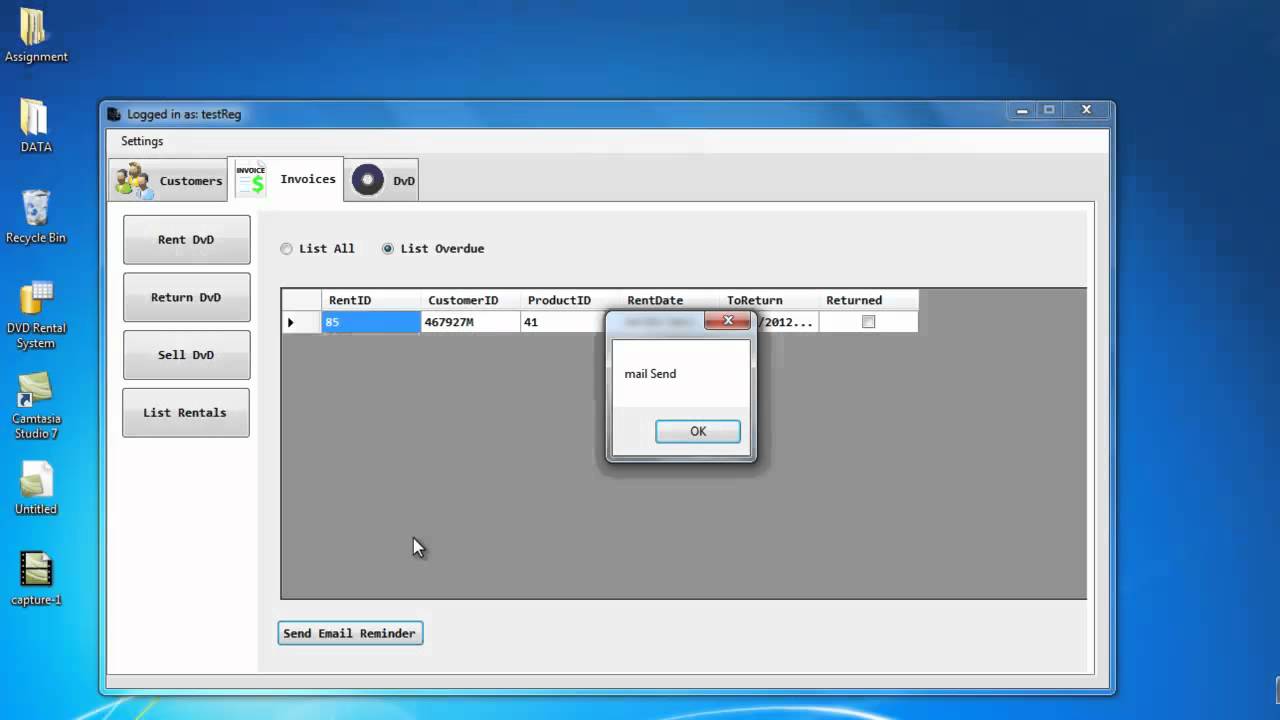Switch to the Invoices tab

(x=286, y=179)
